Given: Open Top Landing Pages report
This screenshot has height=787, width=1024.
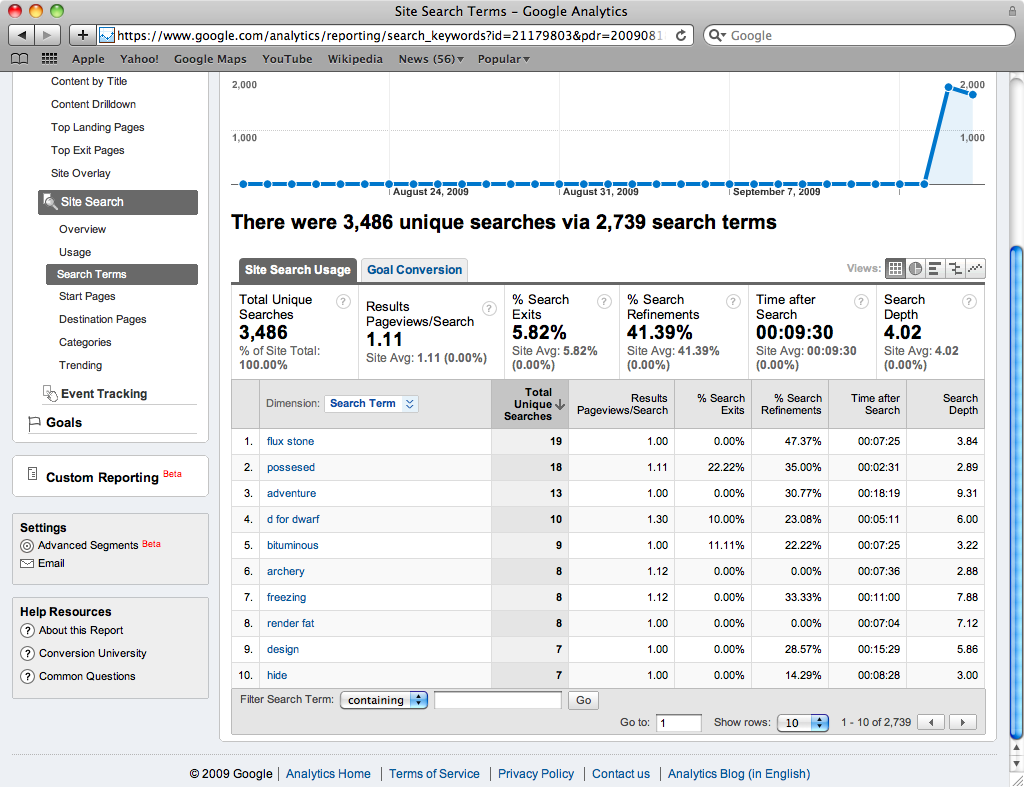Looking at the screenshot, I should pos(97,127).
